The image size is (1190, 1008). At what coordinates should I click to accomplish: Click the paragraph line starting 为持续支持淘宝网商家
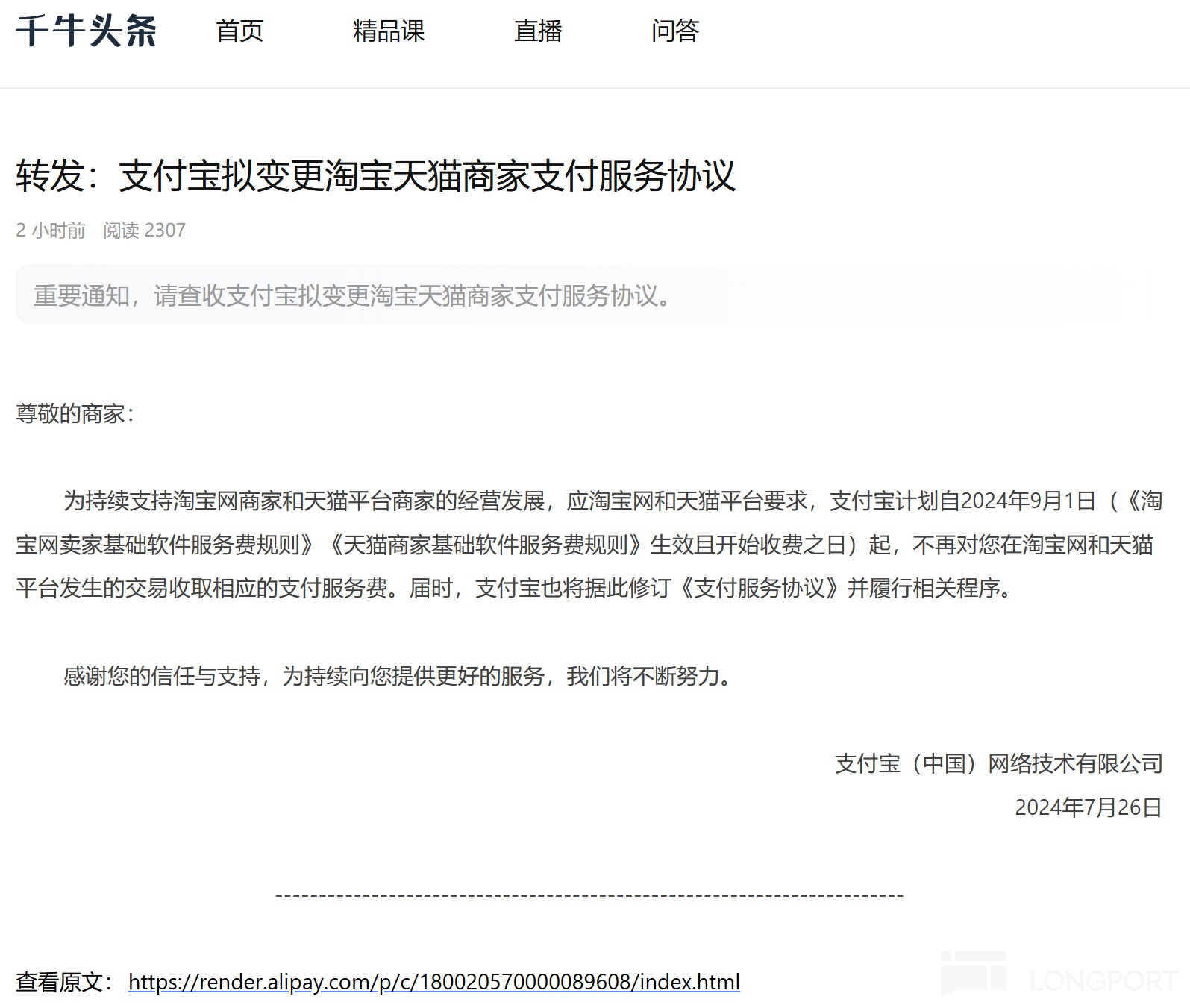tap(613, 501)
